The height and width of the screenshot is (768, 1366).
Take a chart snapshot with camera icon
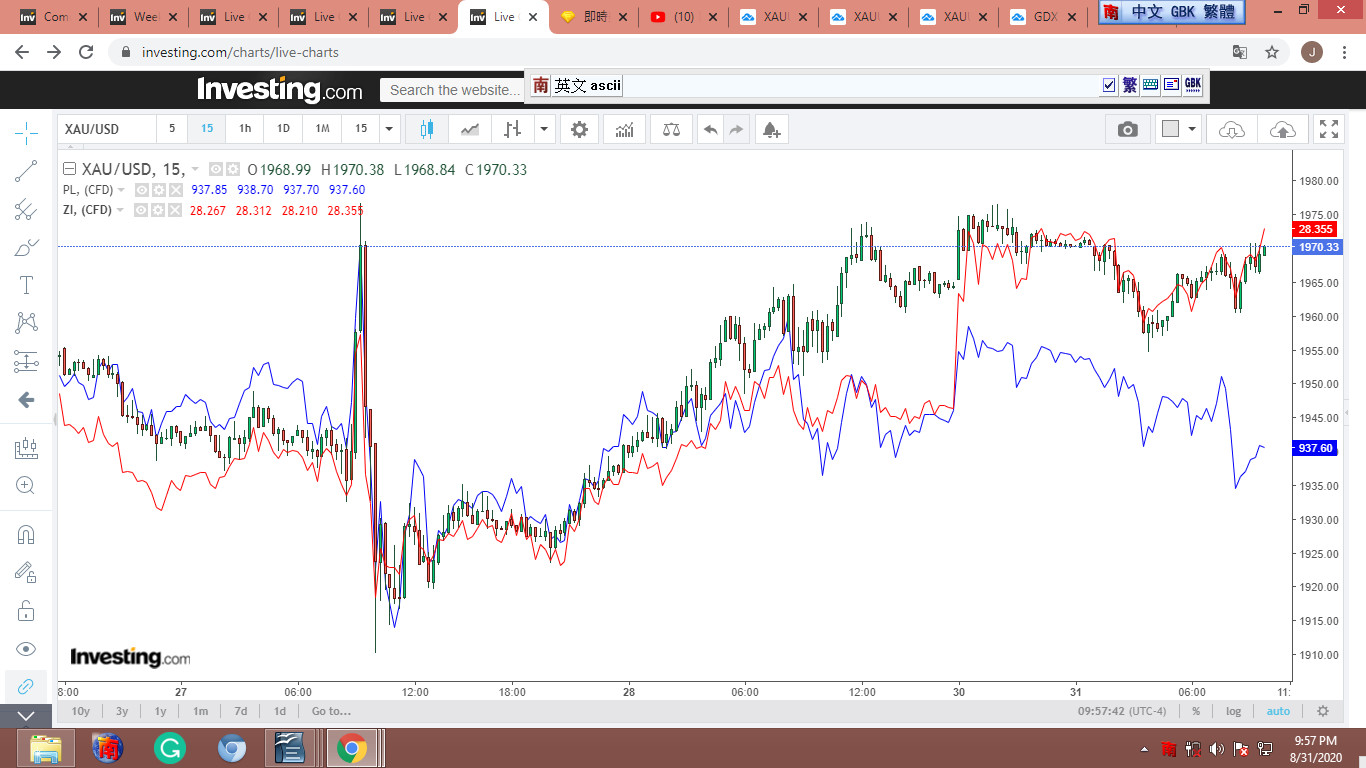(1127, 129)
